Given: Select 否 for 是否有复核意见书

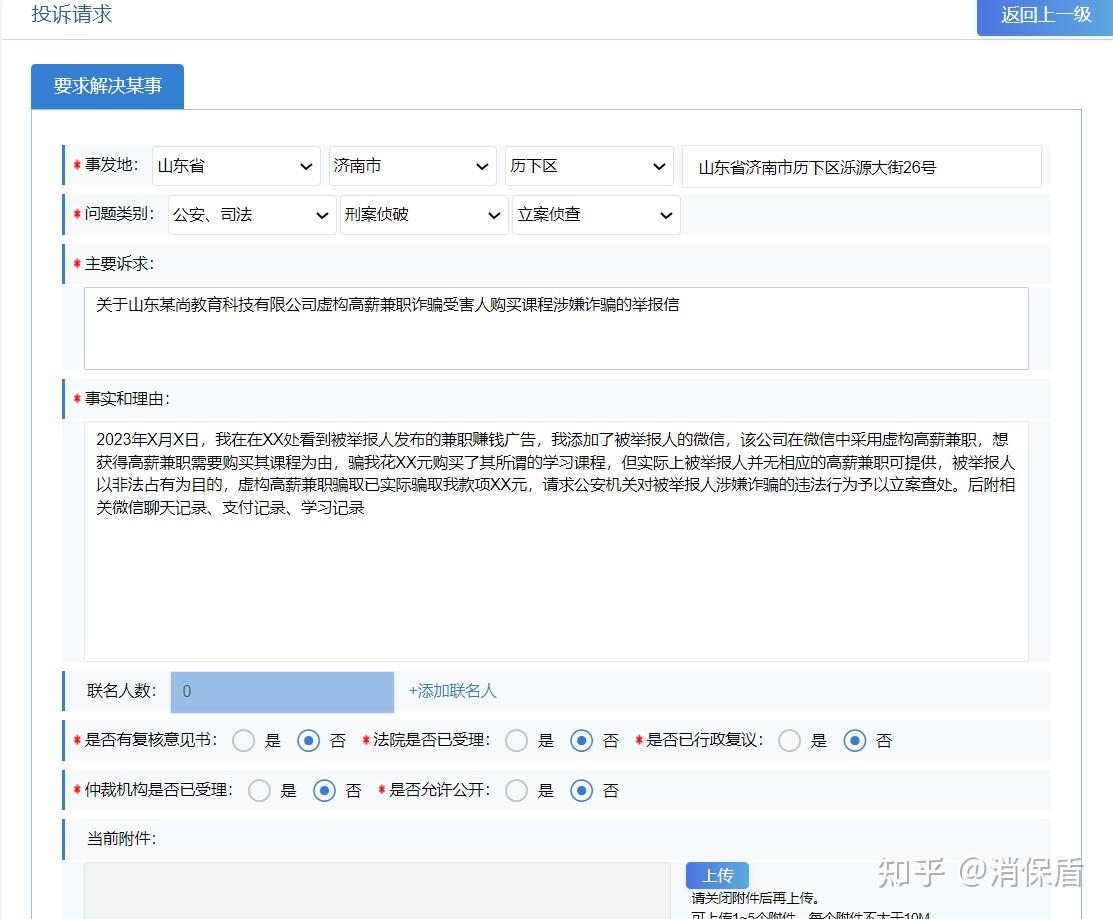Looking at the screenshot, I should coord(308,741).
